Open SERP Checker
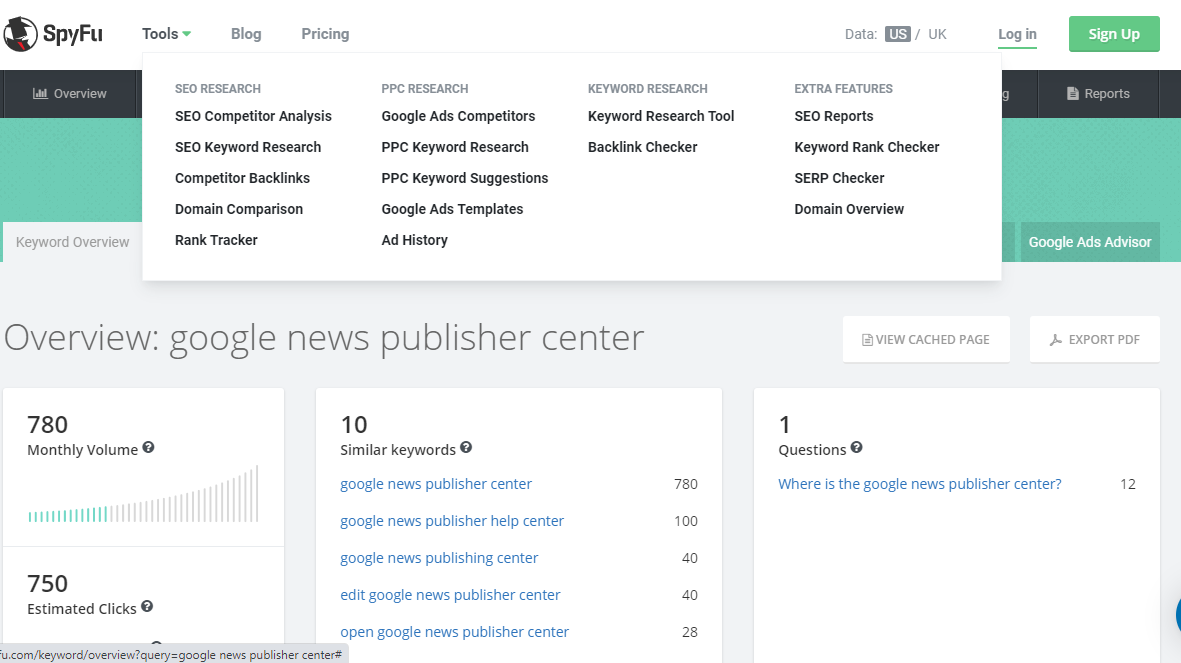This screenshot has height=663, width=1181. [x=839, y=178]
